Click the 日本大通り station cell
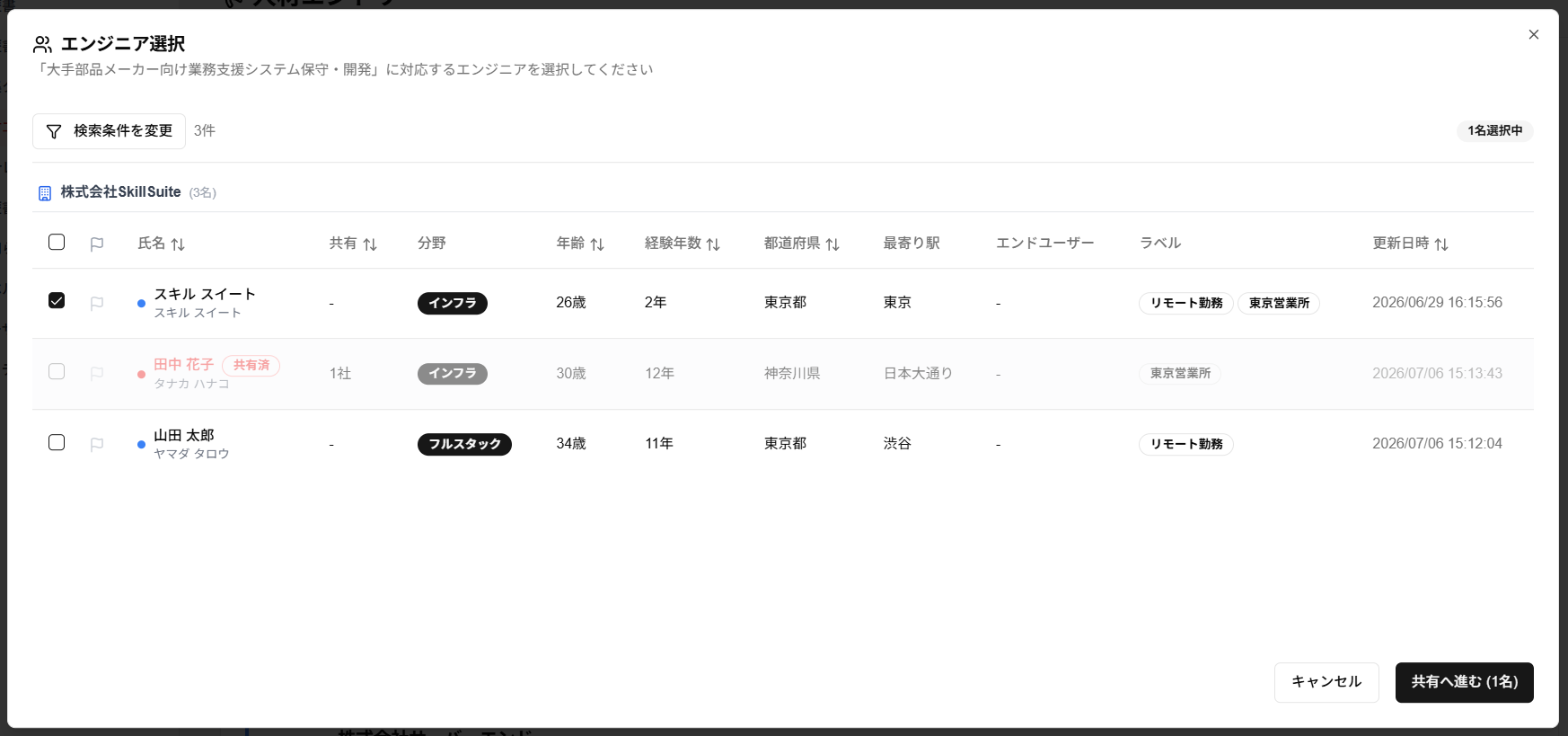1568x736 pixels. (918, 374)
